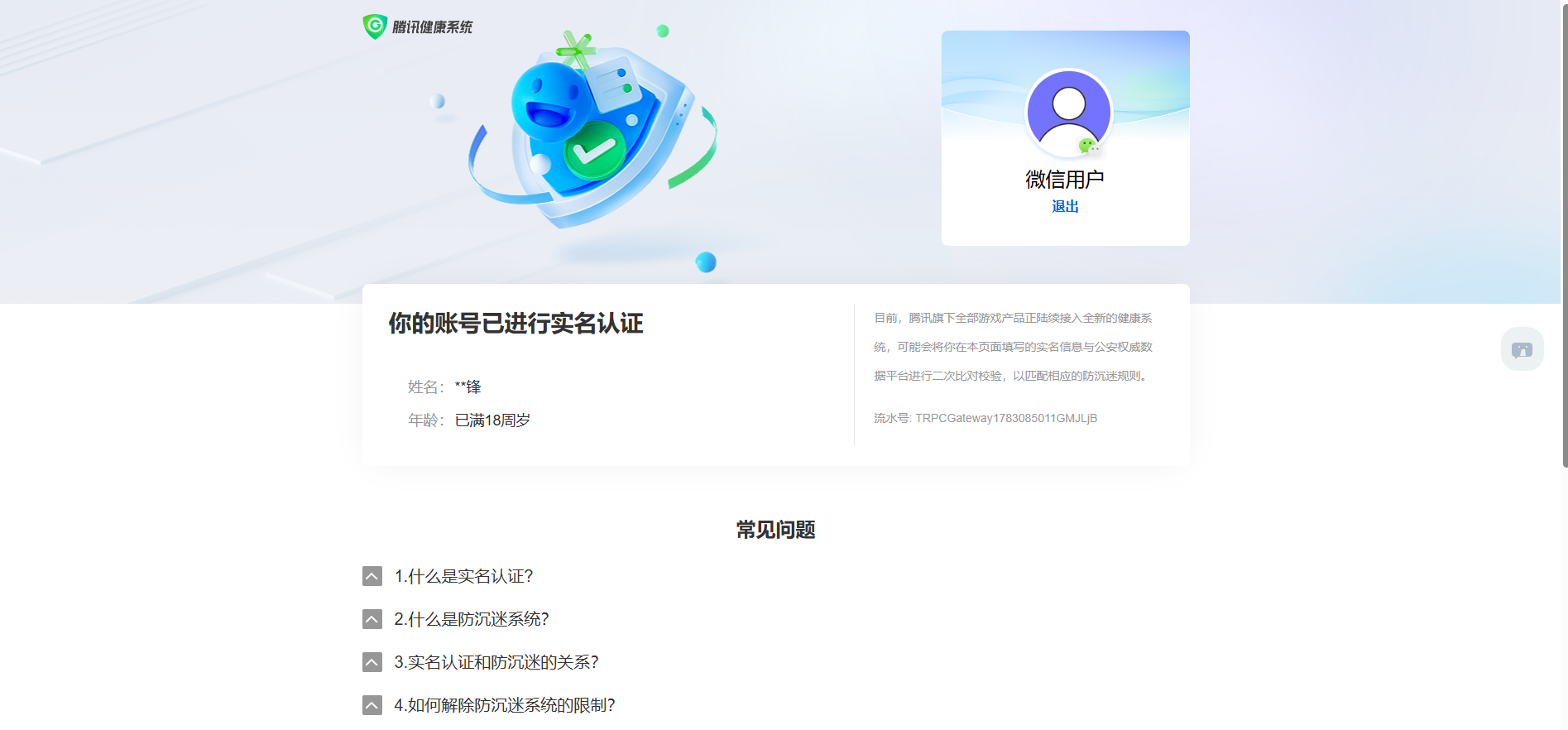Expand question 1.什么是实名认证?
1568x730 pixels.
click(463, 576)
